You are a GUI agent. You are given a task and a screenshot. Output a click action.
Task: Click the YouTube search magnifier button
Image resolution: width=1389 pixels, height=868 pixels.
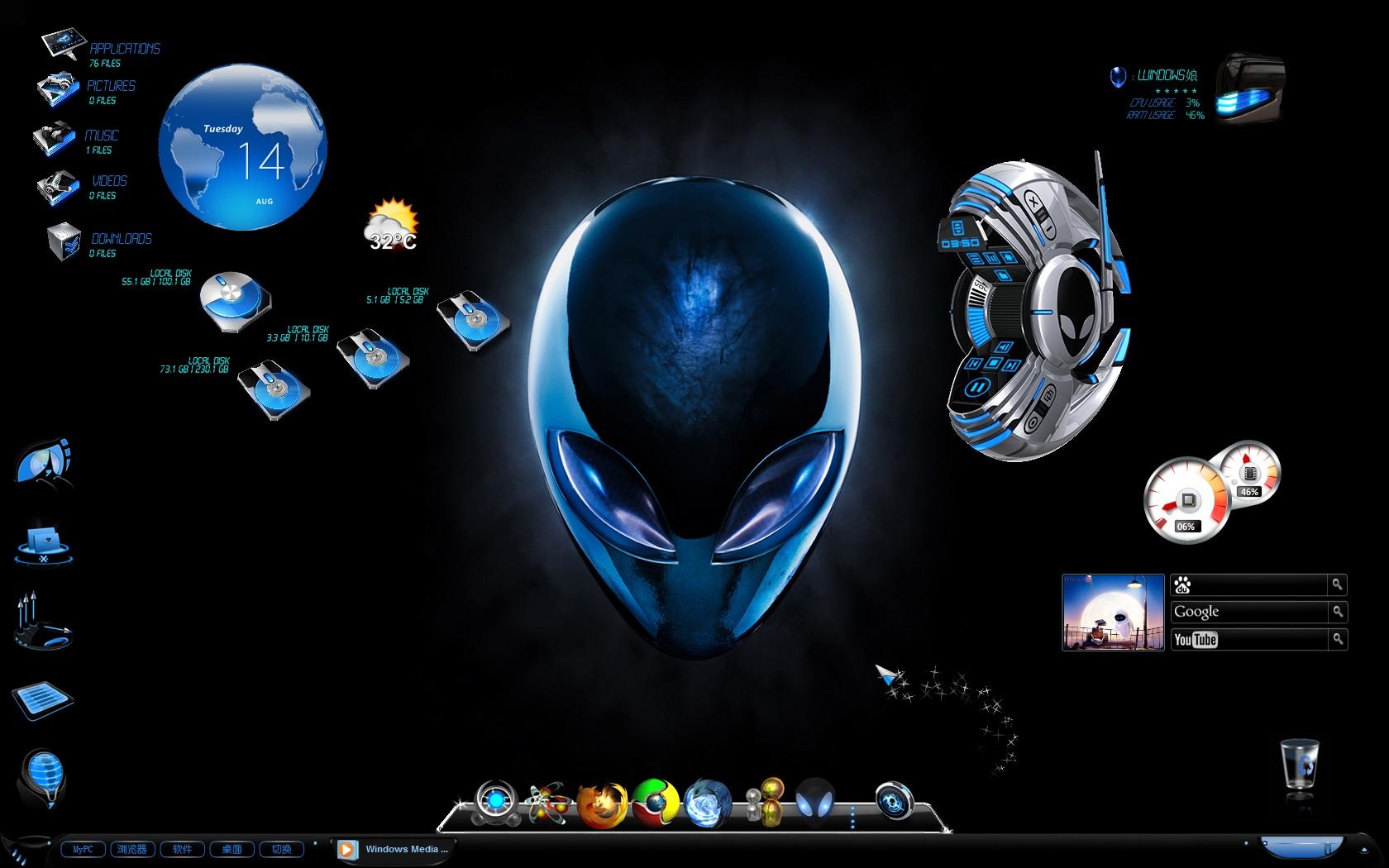(x=1336, y=639)
